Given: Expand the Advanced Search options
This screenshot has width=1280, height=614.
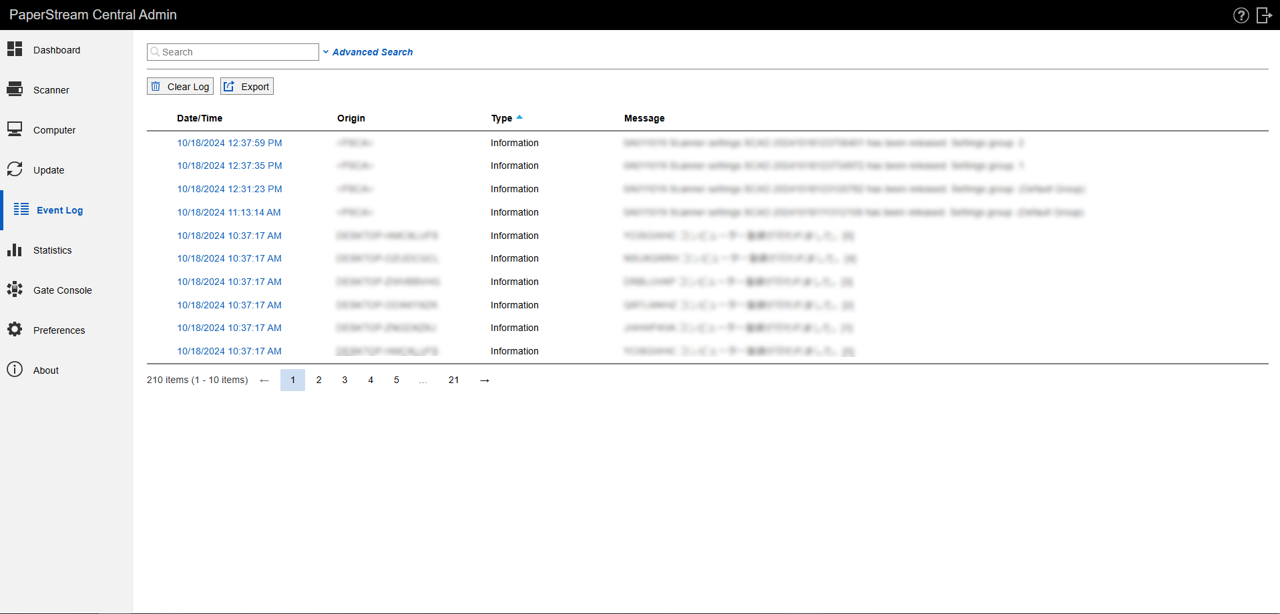Looking at the screenshot, I should pyautogui.click(x=371, y=52).
